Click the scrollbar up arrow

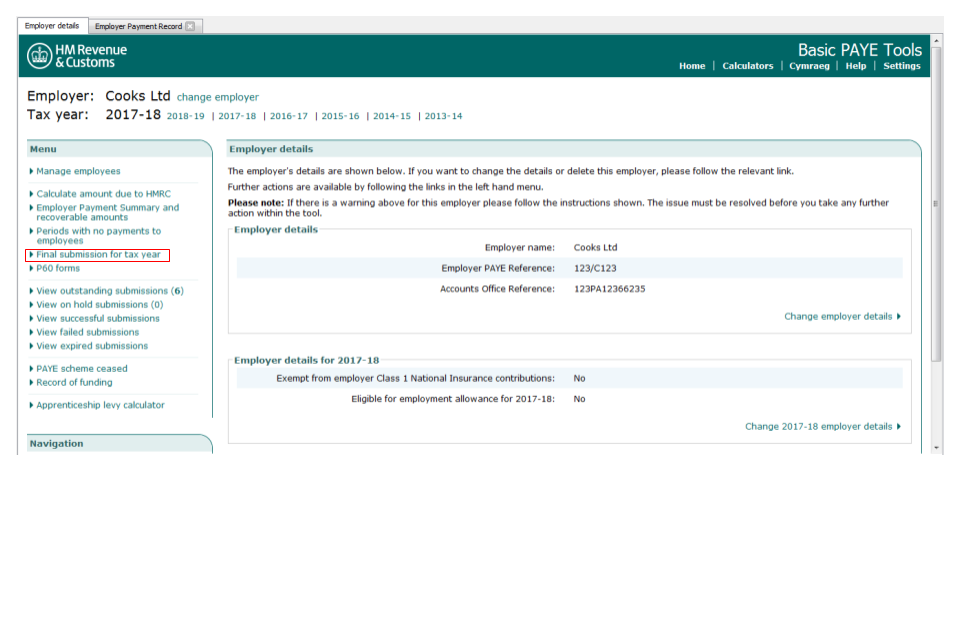point(936,41)
